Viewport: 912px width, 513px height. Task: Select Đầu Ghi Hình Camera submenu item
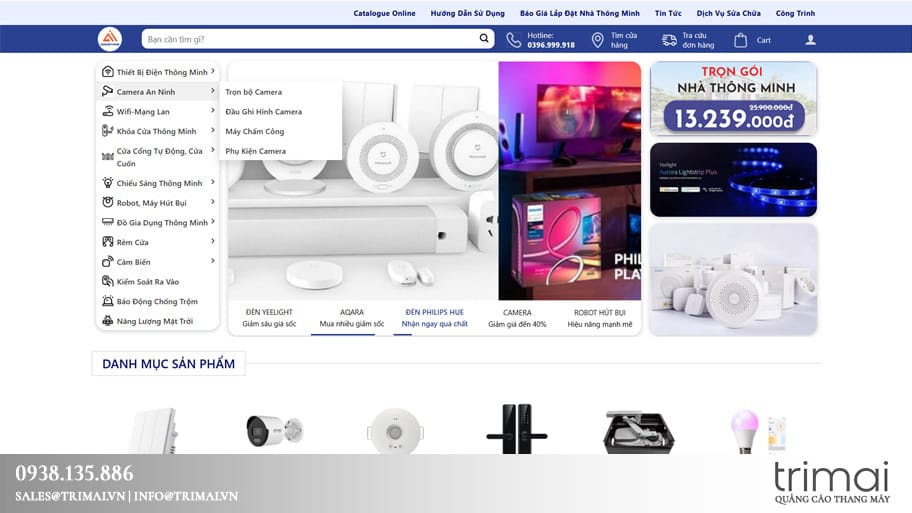click(263, 112)
